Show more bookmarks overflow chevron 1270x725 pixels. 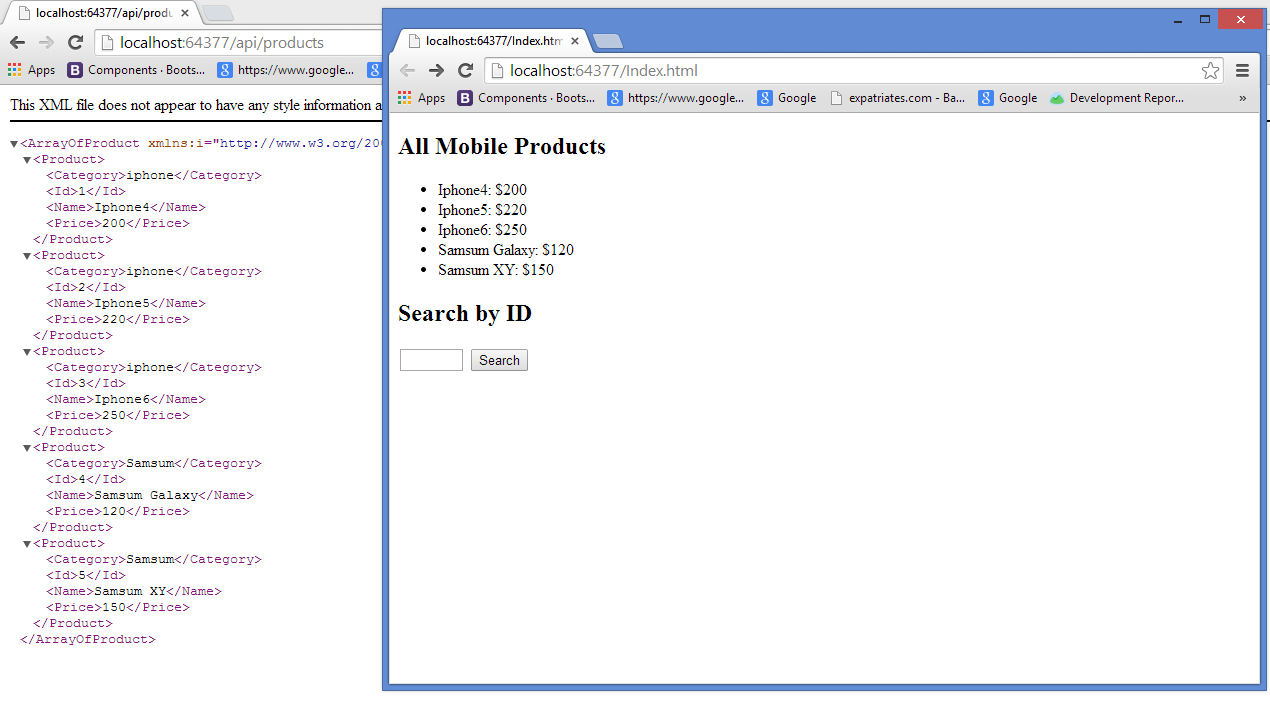point(1242,98)
